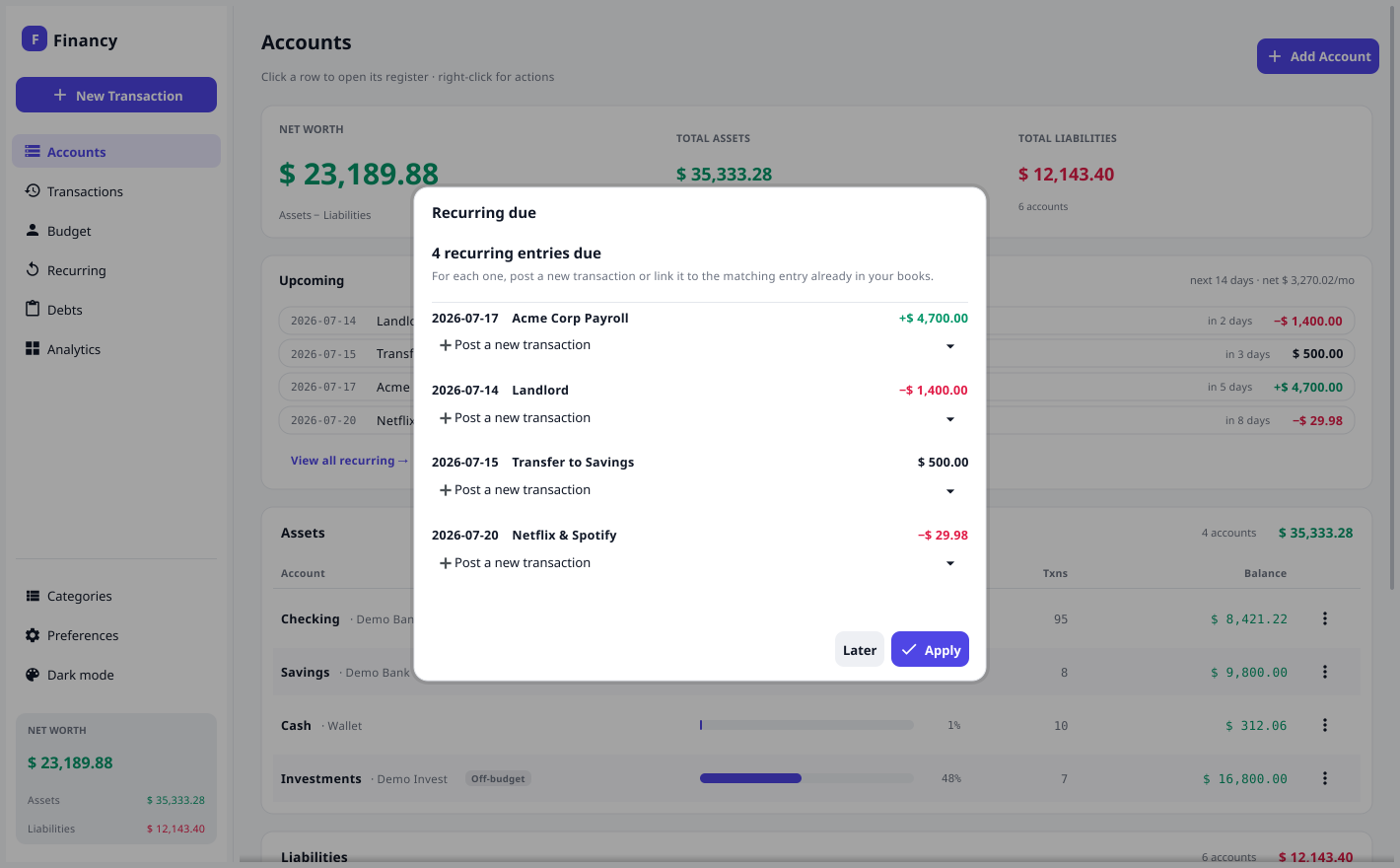Click the Preferences gear icon
1400x868 pixels.
pos(33,635)
